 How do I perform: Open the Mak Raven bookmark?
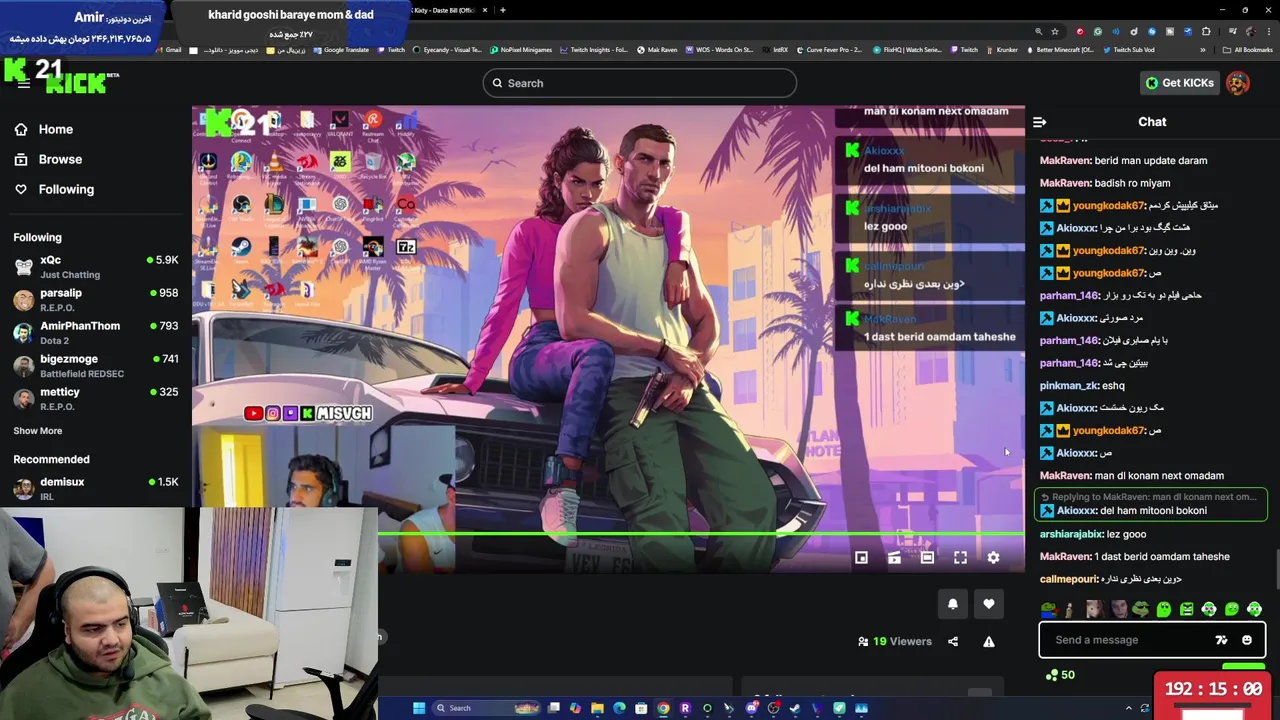click(657, 50)
